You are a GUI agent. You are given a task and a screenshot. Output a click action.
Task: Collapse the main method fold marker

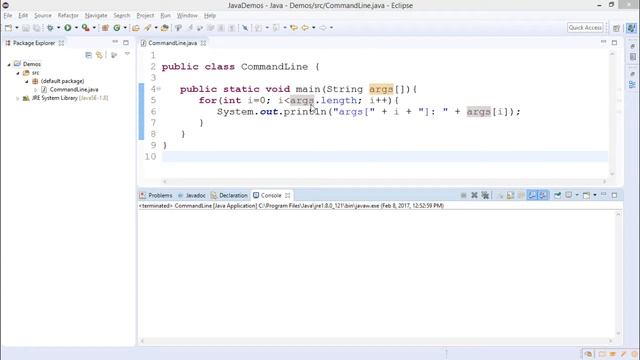coord(159,89)
